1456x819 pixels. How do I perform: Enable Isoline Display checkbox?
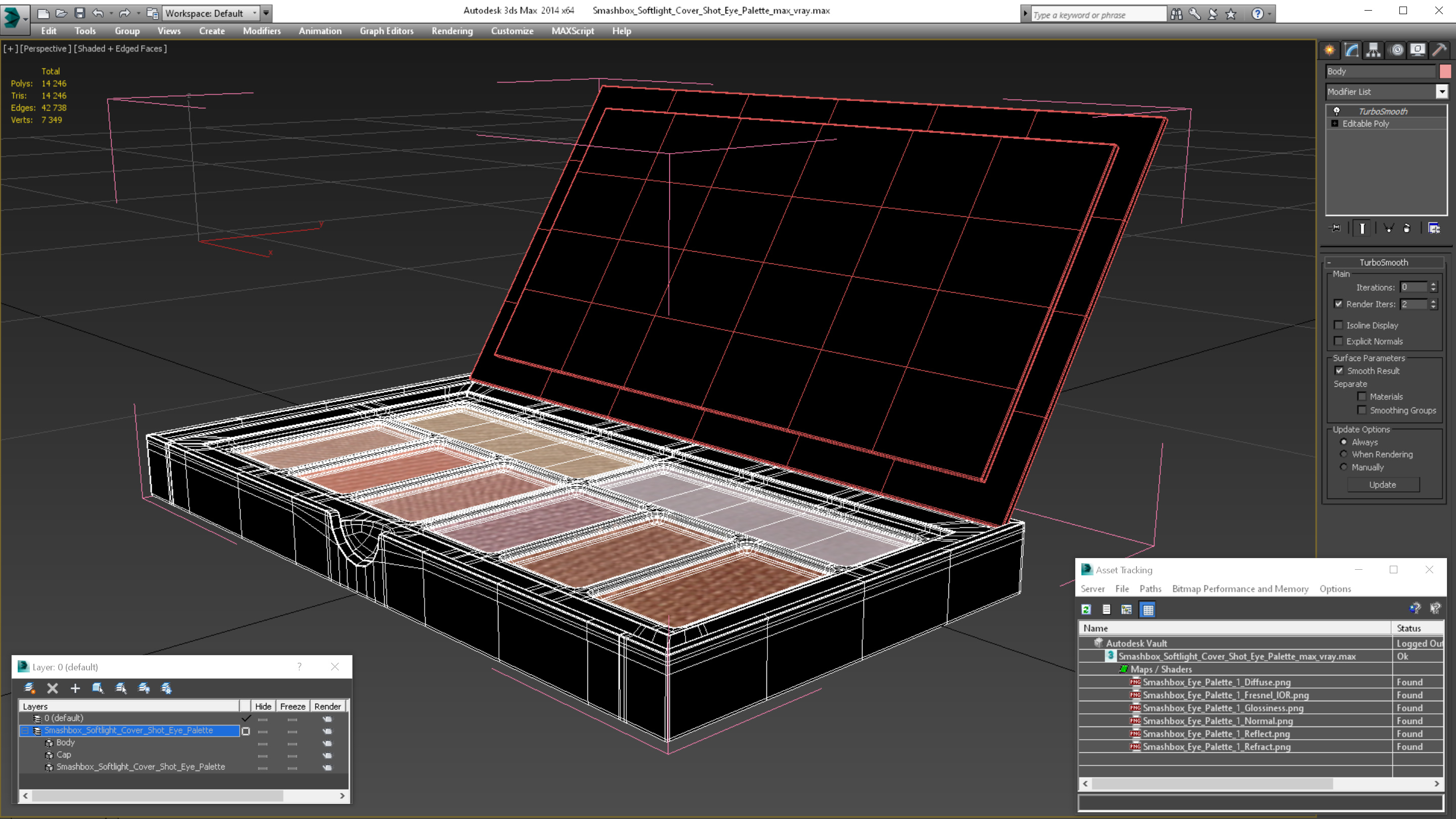pyautogui.click(x=1338, y=325)
